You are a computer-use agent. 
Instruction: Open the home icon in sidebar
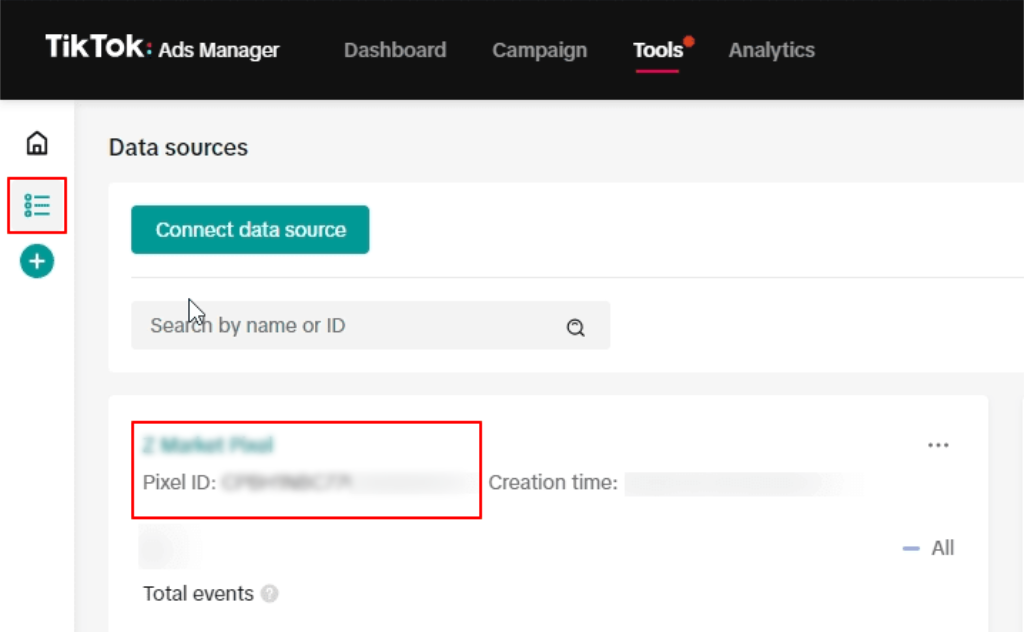37,143
